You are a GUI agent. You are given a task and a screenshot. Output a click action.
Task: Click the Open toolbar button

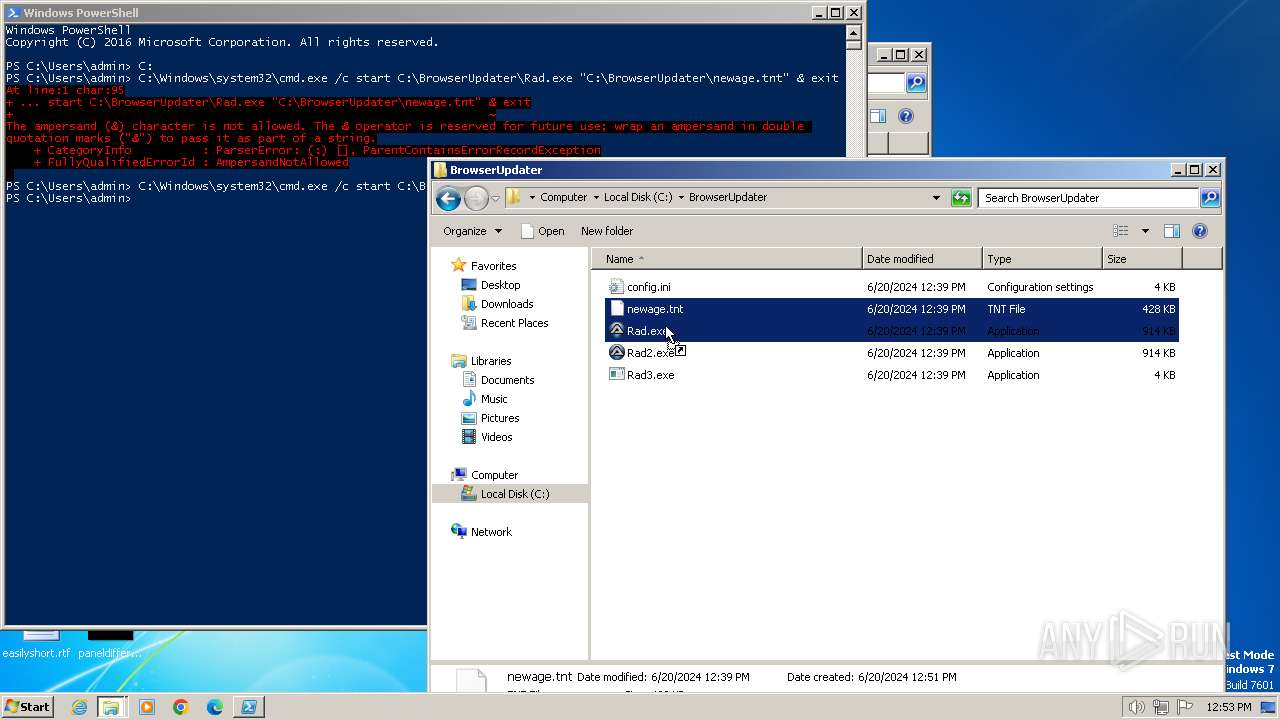(x=543, y=231)
